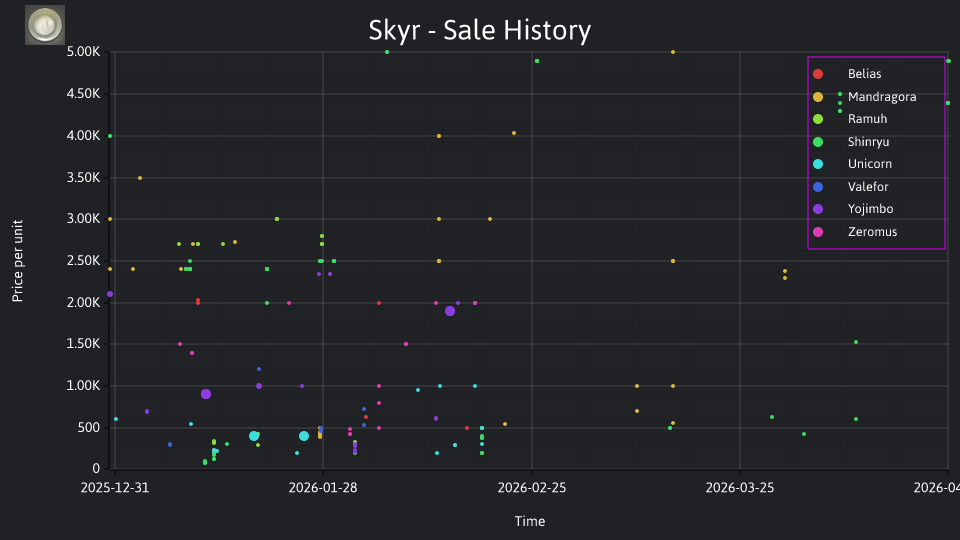
Task: Select large purple Yojimbo point near 900
Action: tap(206, 394)
